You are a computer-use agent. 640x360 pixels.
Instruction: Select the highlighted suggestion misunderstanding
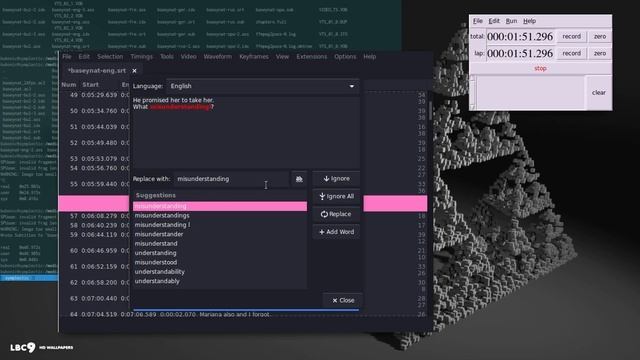pyautogui.click(x=220, y=206)
